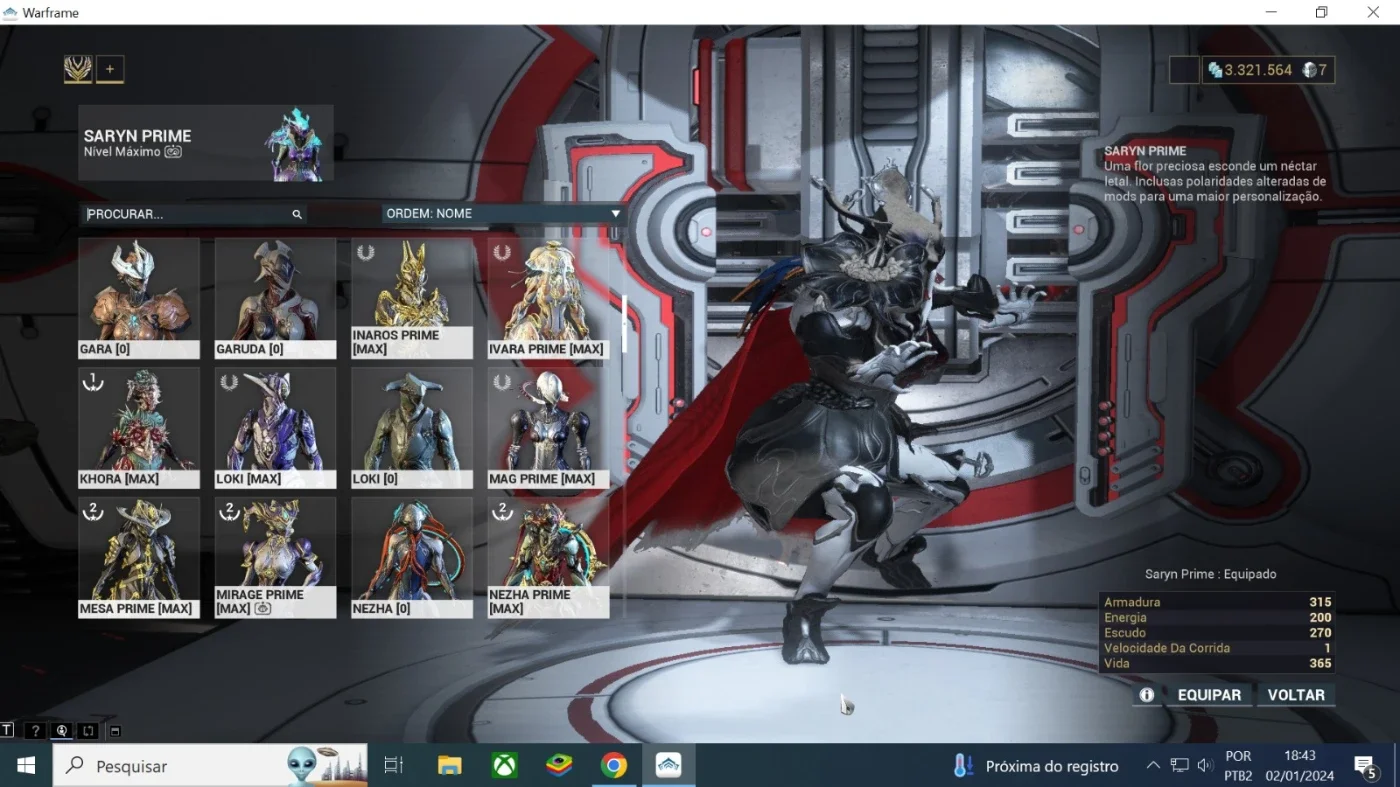
Task: Click the forma icon on Ivara Prime
Action: pos(502,252)
